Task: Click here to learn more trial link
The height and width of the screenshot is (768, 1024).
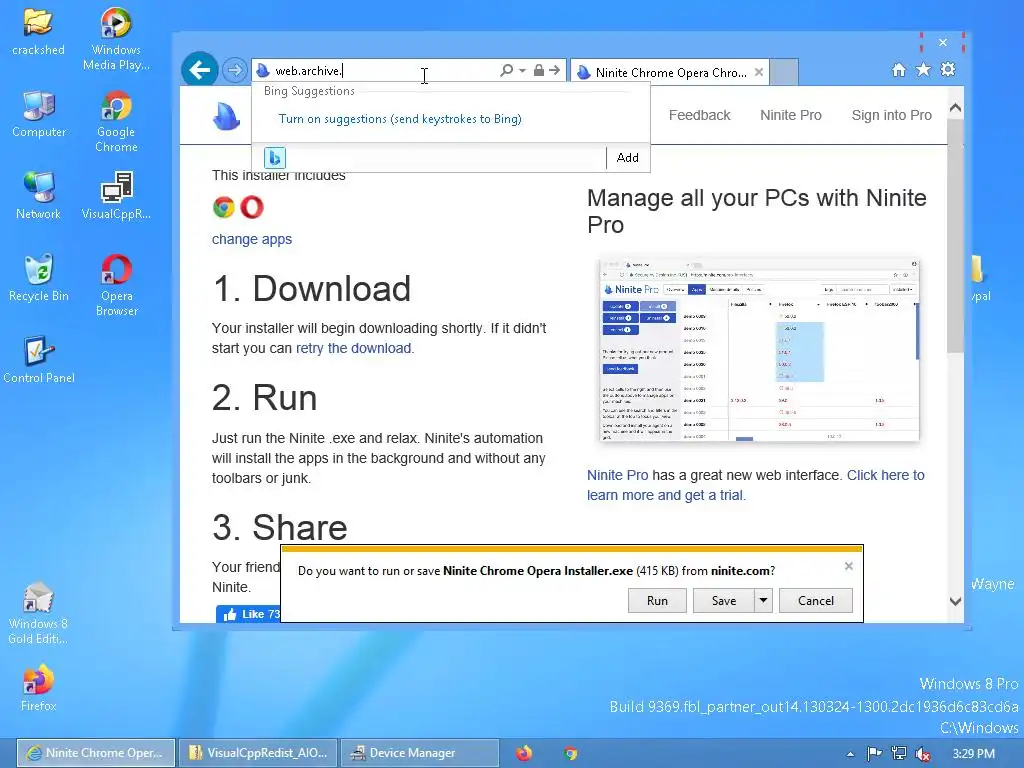Action: 756,485
